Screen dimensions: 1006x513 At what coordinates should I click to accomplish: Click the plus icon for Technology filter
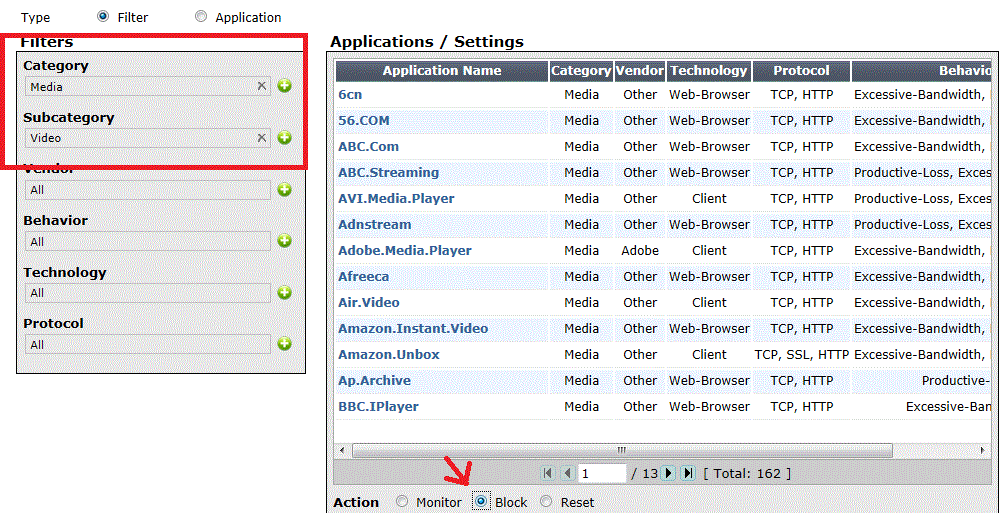[284, 293]
